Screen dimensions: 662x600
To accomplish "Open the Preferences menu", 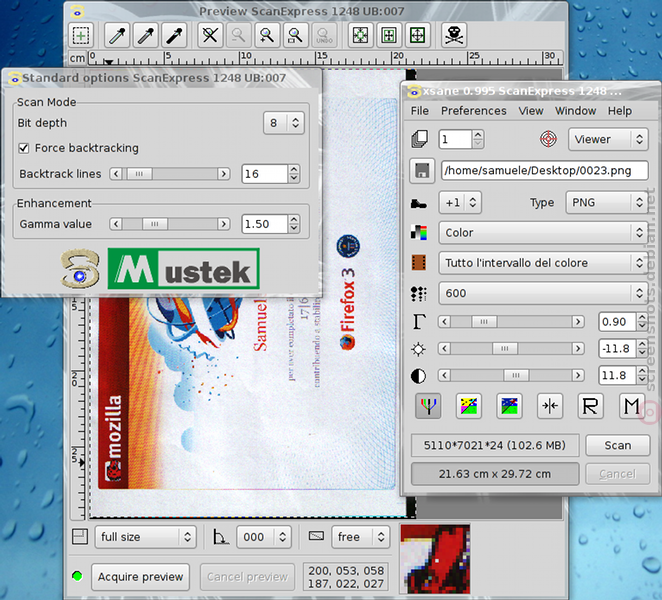I will pyautogui.click(x=474, y=111).
